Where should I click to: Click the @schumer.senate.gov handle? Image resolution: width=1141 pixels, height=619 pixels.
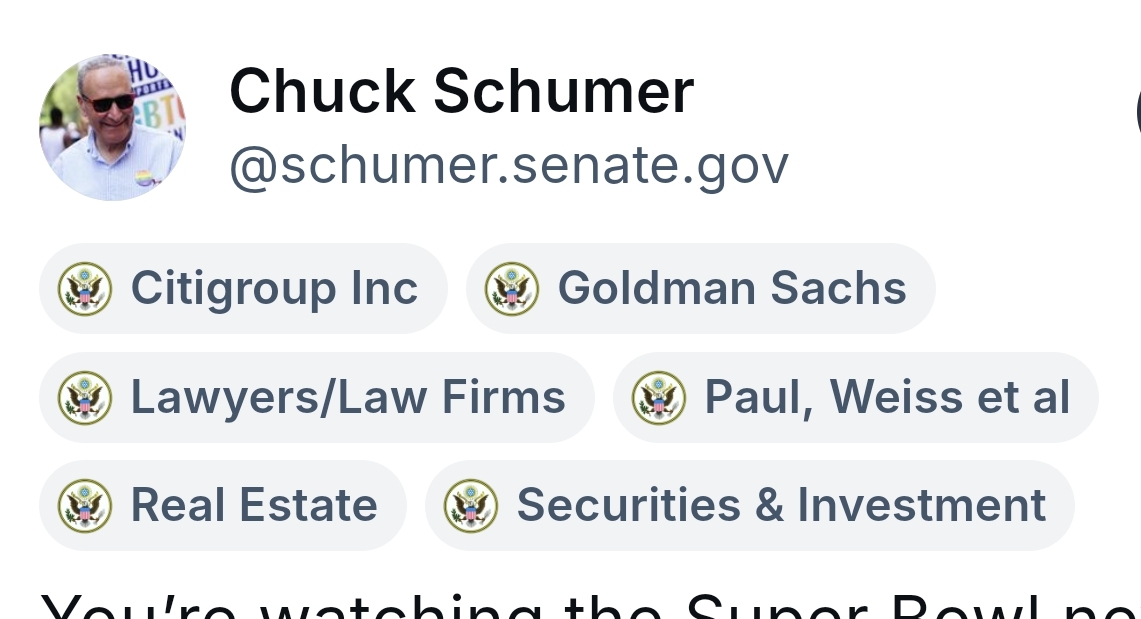click(x=509, y=166)
